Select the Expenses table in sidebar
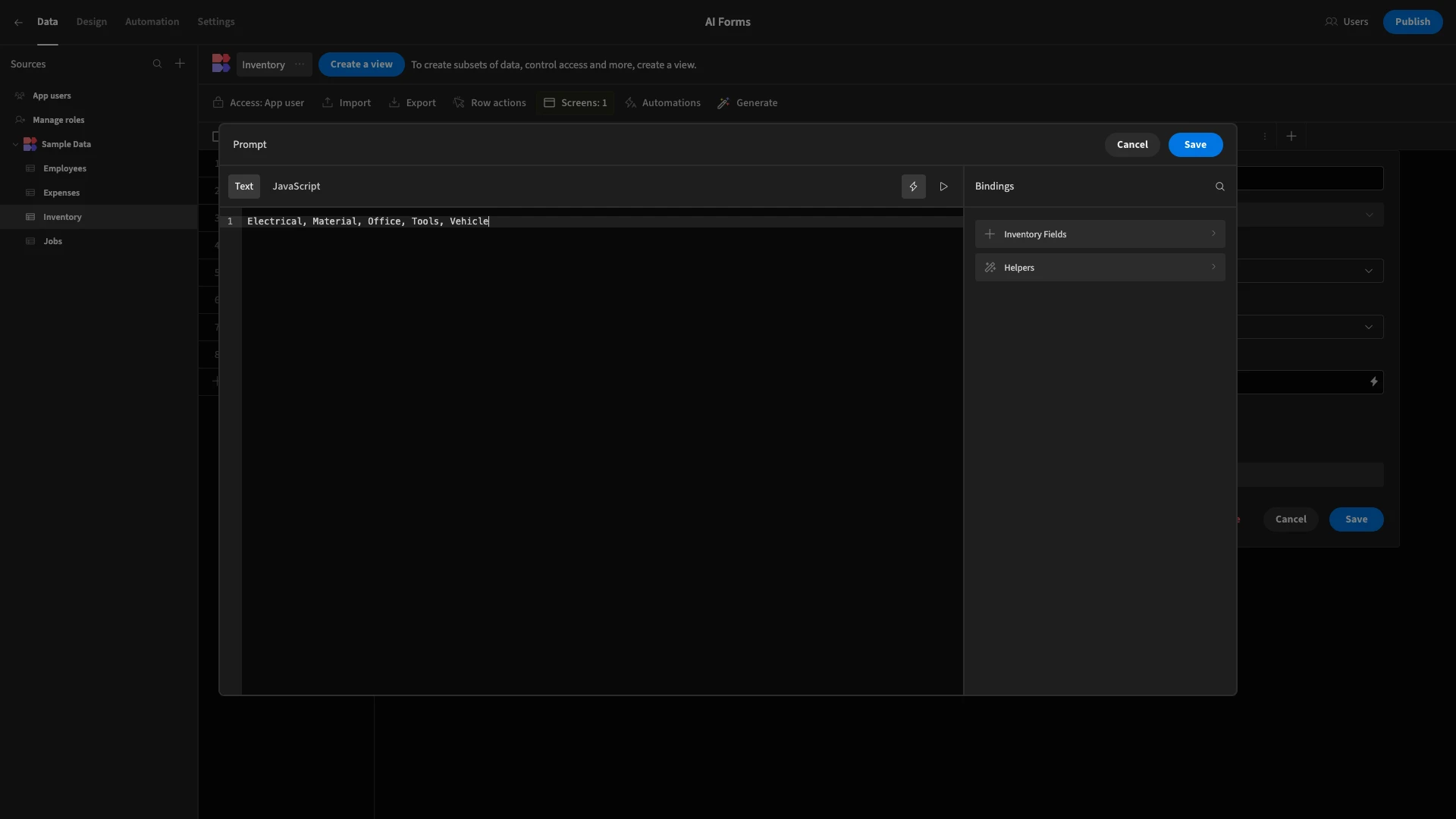The width and height of the screenshot is (1456, 819). [x=99, y=193]
